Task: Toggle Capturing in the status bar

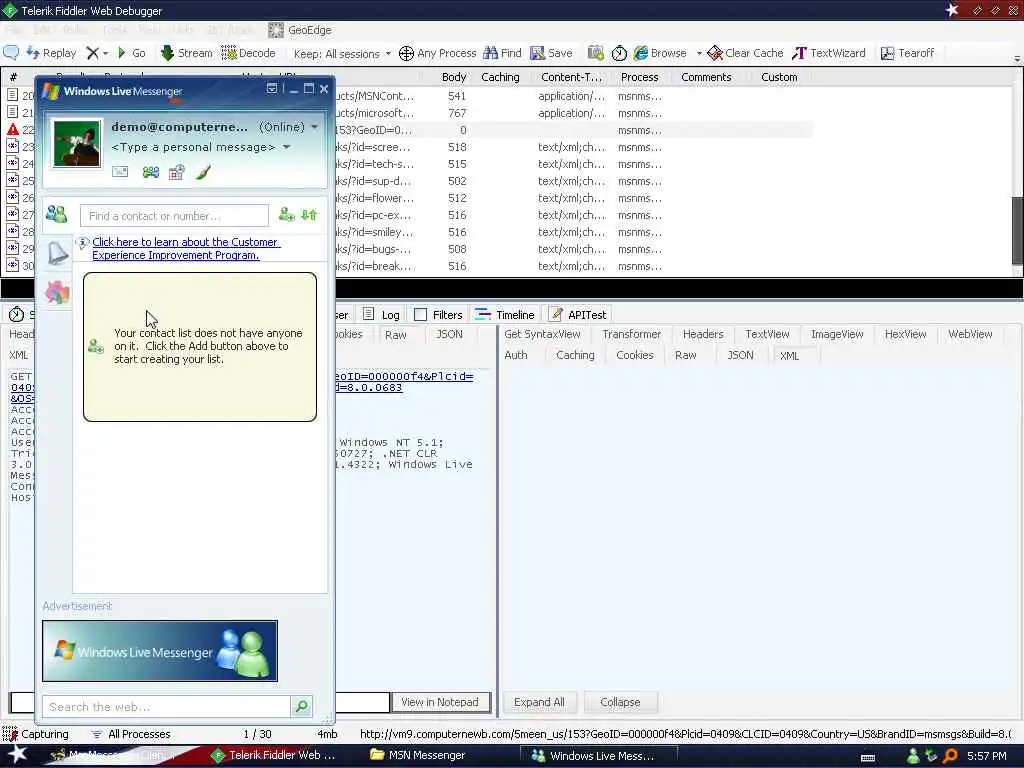Action: pyautogui.click(x=36, y=734)
